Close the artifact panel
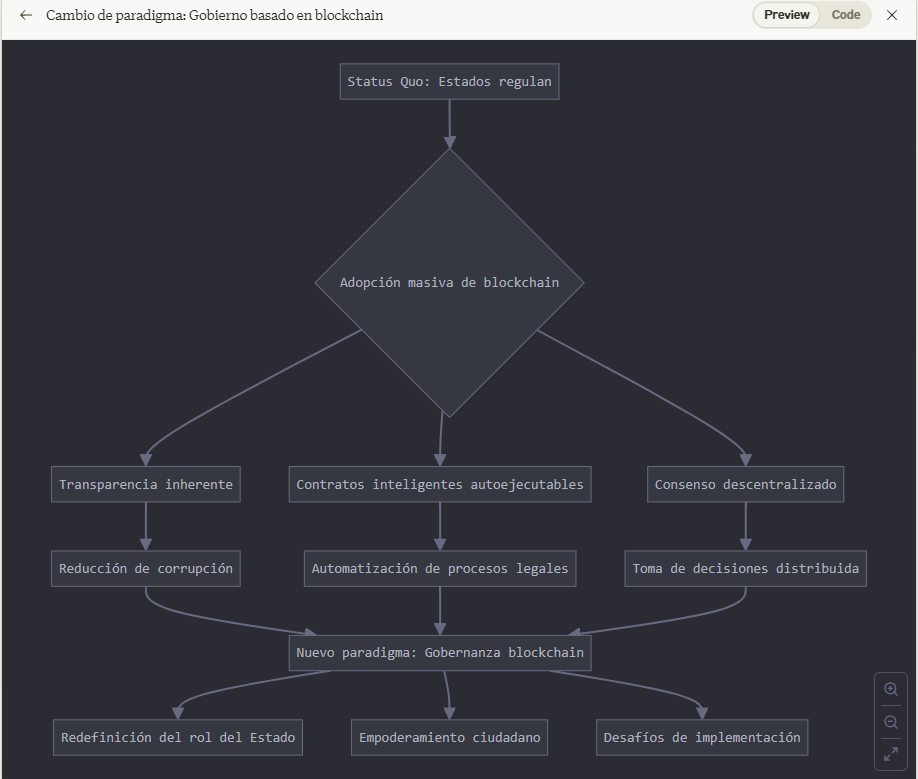The height and width of the screenshot is (779, 918). pos(892,15)
